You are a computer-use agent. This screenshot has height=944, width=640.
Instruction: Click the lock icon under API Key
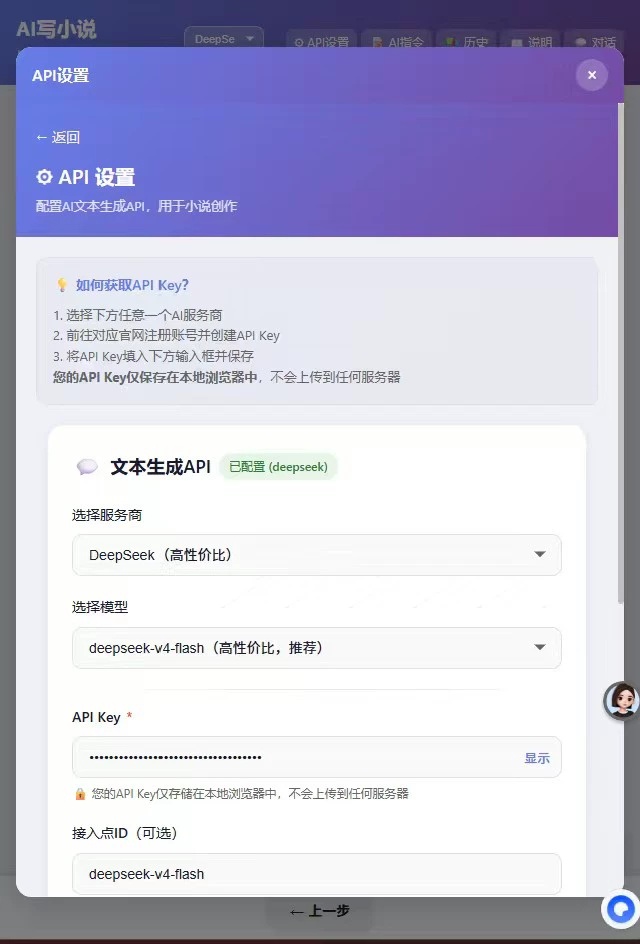pos(80,793)
